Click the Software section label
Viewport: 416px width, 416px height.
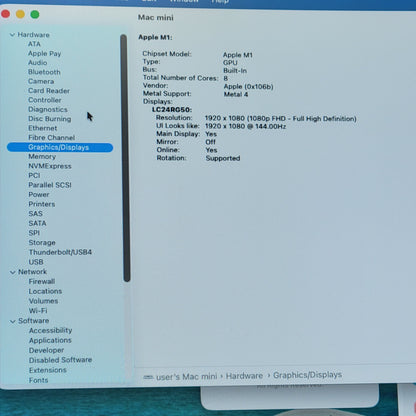34,321
